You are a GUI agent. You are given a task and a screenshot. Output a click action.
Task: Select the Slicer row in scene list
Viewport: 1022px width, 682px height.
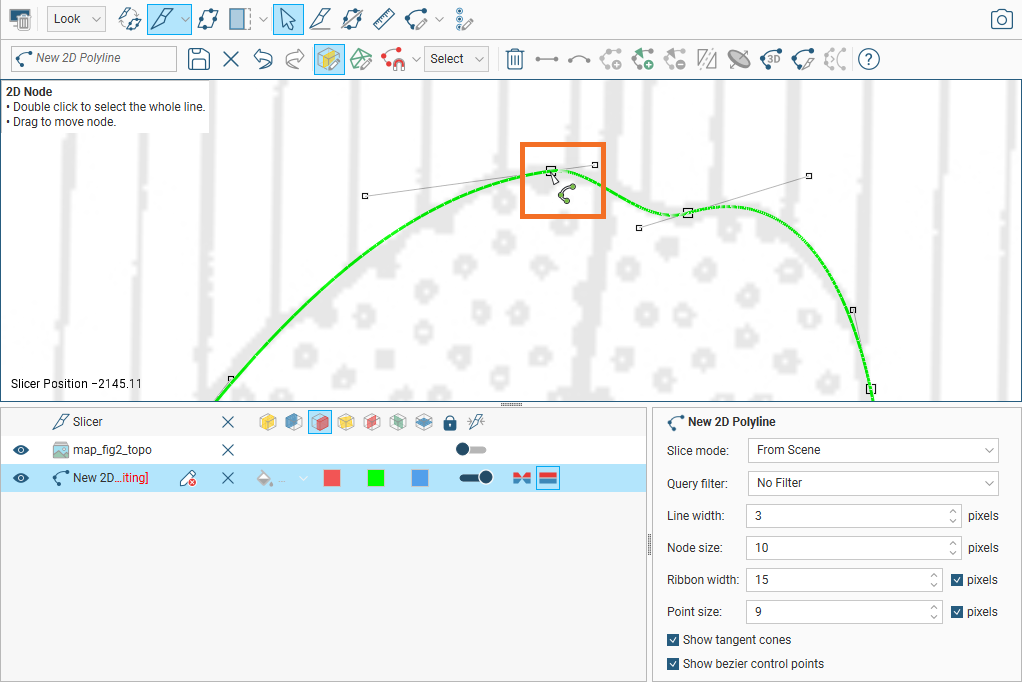click(88, 422)
